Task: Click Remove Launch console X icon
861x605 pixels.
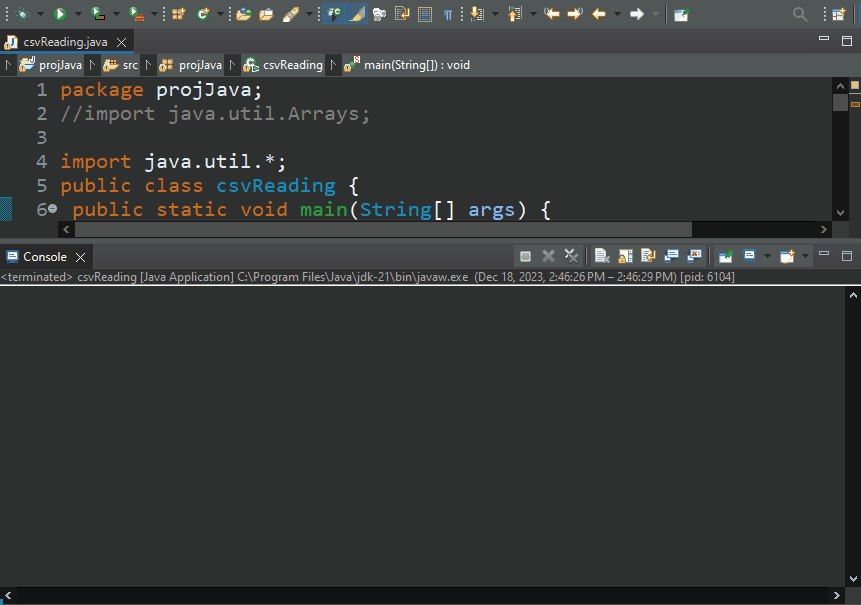Action: pos(548,256)
